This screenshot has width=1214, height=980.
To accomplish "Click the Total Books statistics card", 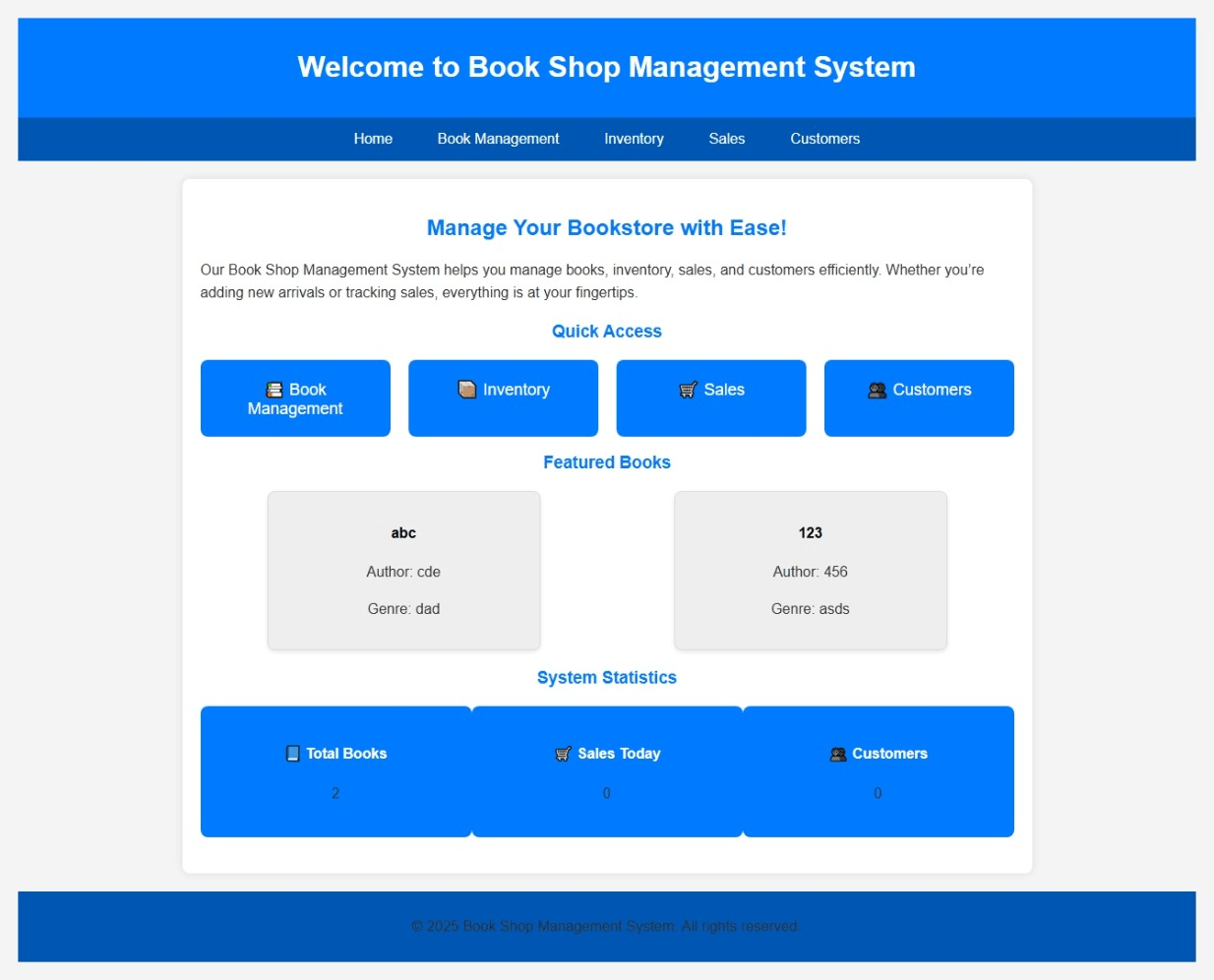I will click(x=335, y=771).
